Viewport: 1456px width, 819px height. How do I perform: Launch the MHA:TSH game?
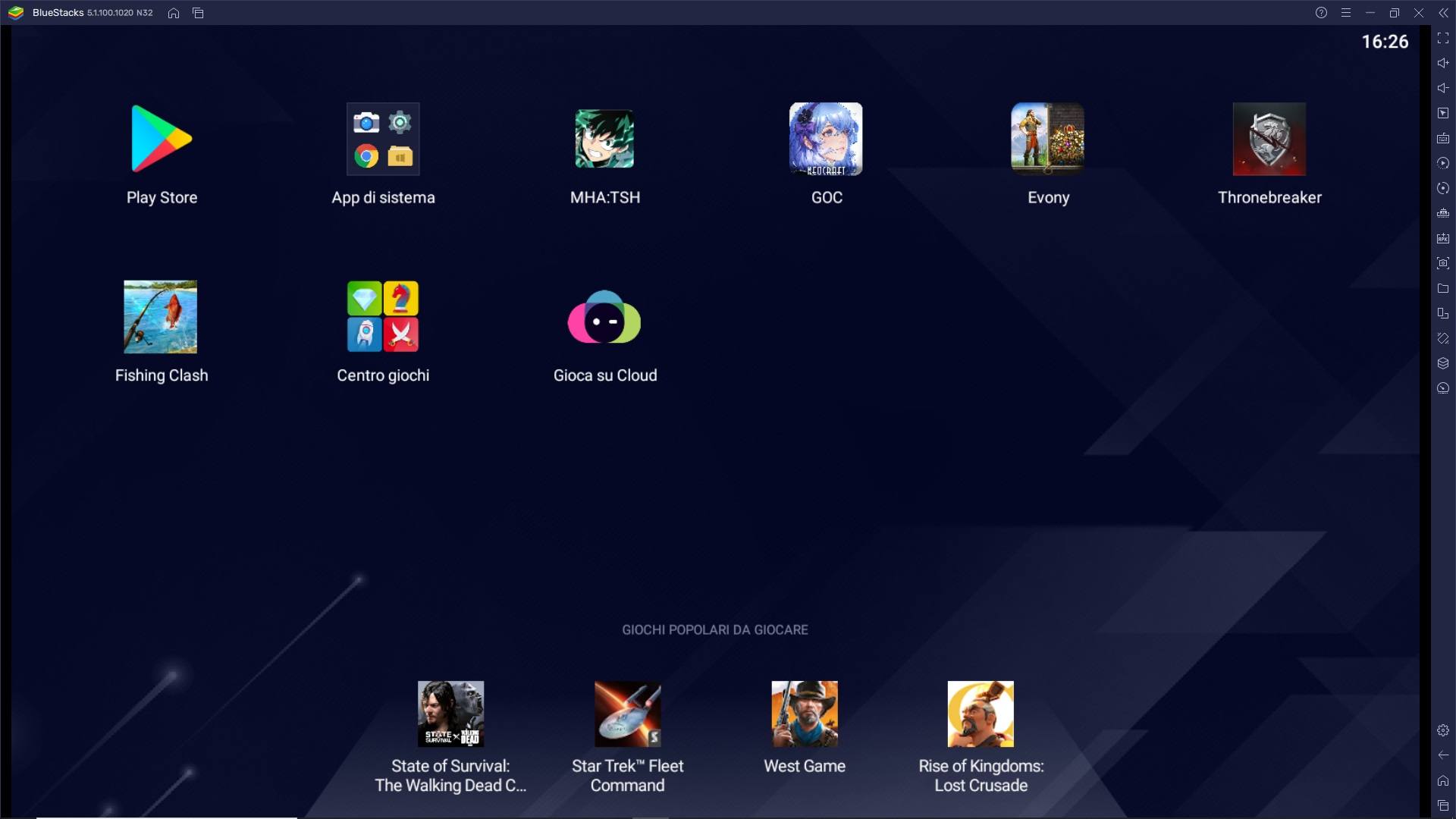604,140
